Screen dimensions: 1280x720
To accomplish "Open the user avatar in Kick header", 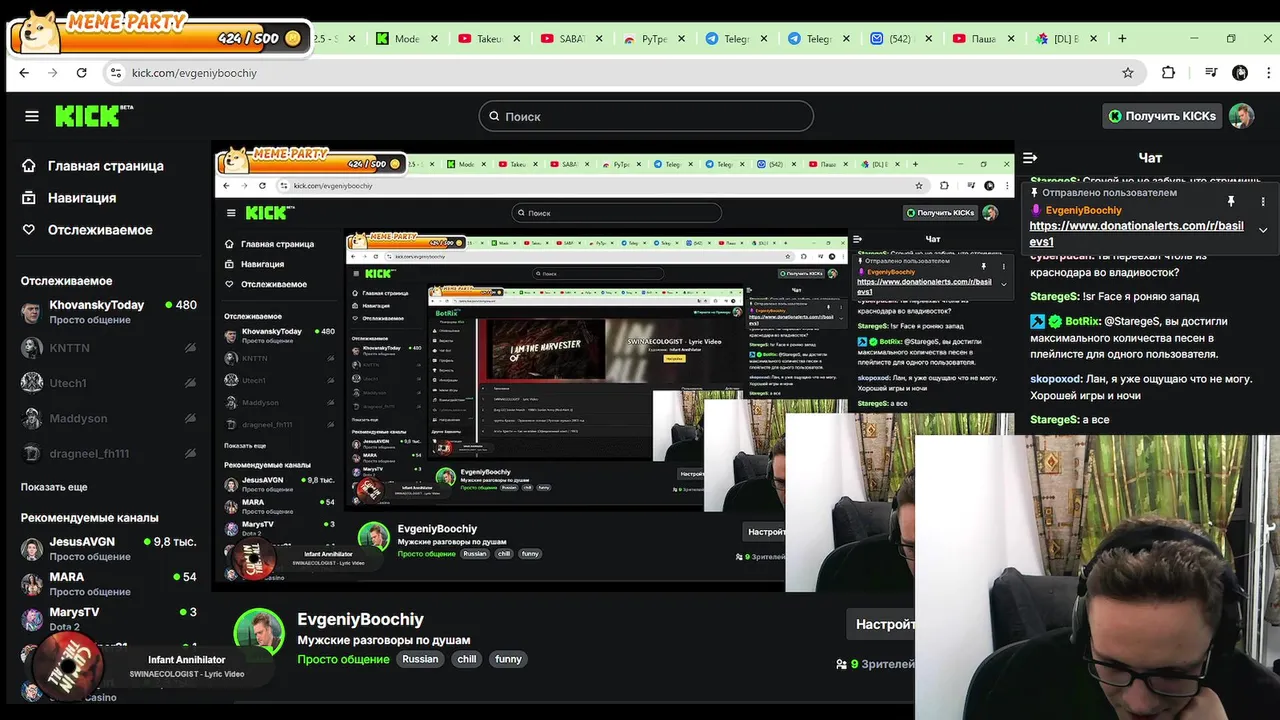I will click(x=1241, y=116).
